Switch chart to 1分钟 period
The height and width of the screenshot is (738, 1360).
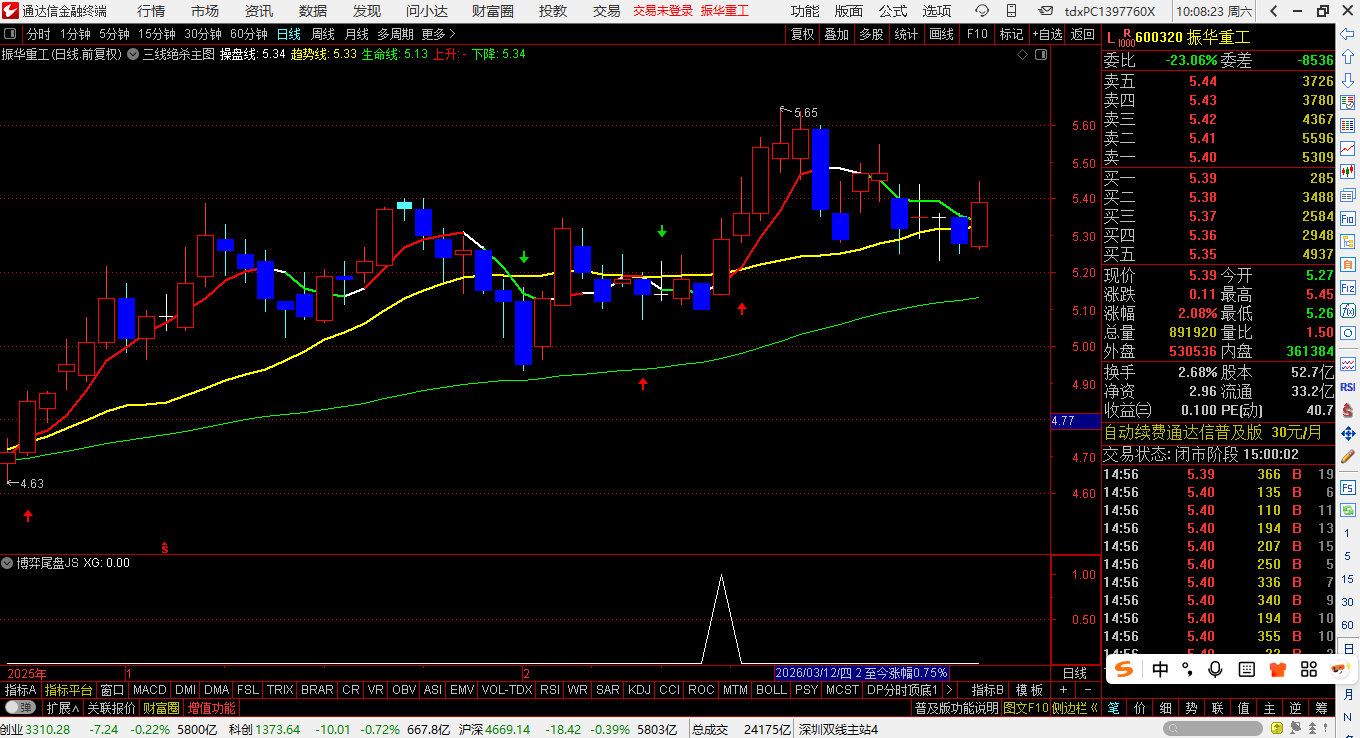(75, 34)
